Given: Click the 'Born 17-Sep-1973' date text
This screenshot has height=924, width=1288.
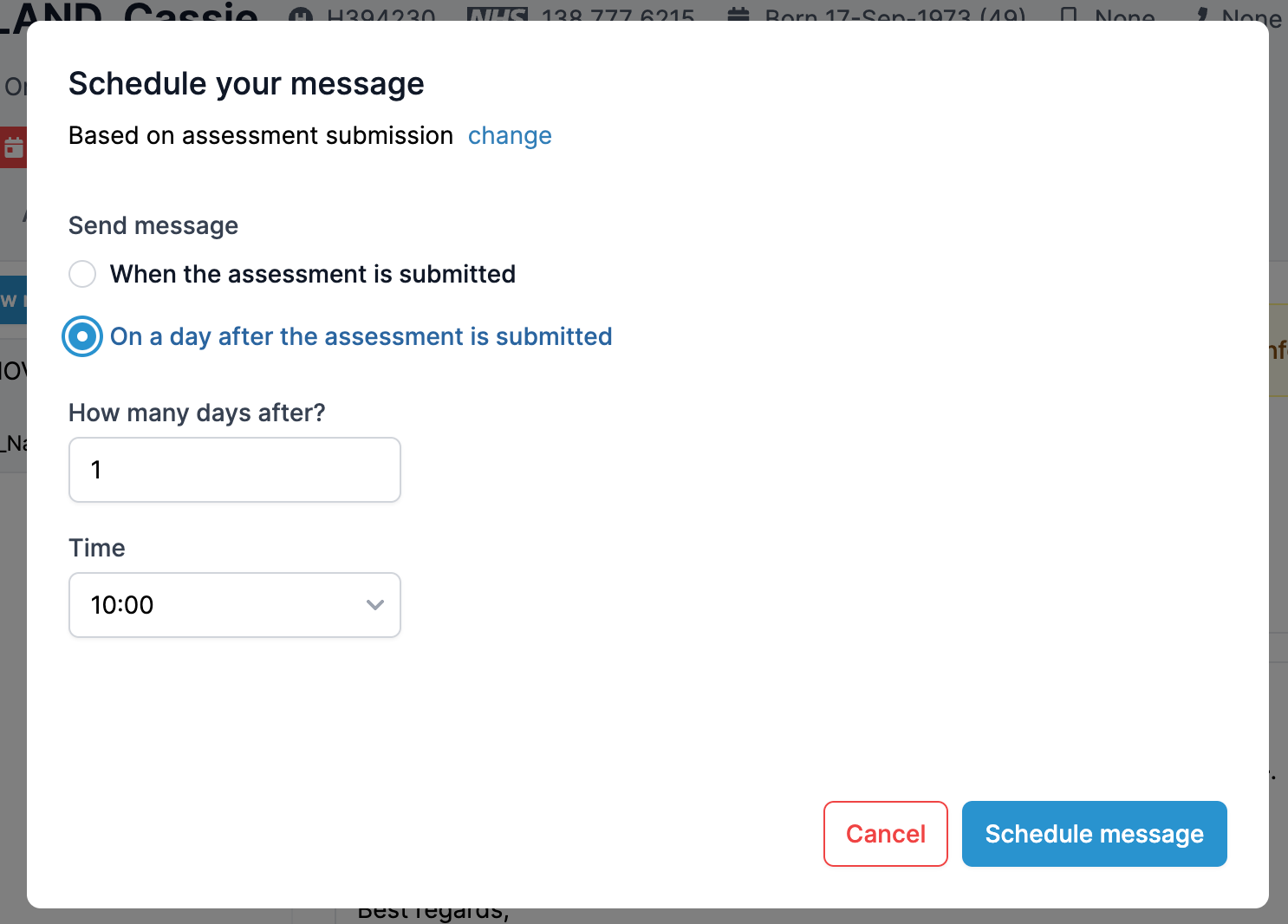Looking at the screenshot, I should (894, 15).
